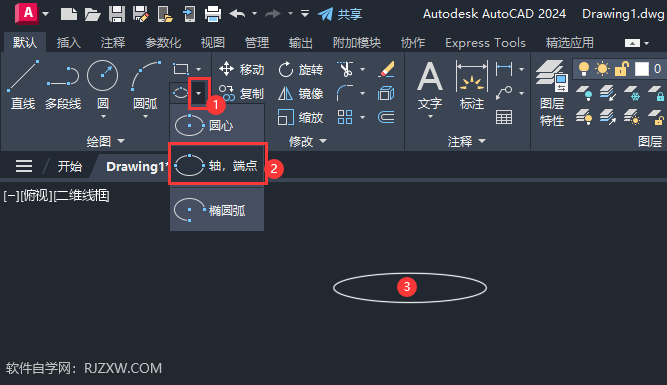Click the Trim scissors icon

point(345,69)
